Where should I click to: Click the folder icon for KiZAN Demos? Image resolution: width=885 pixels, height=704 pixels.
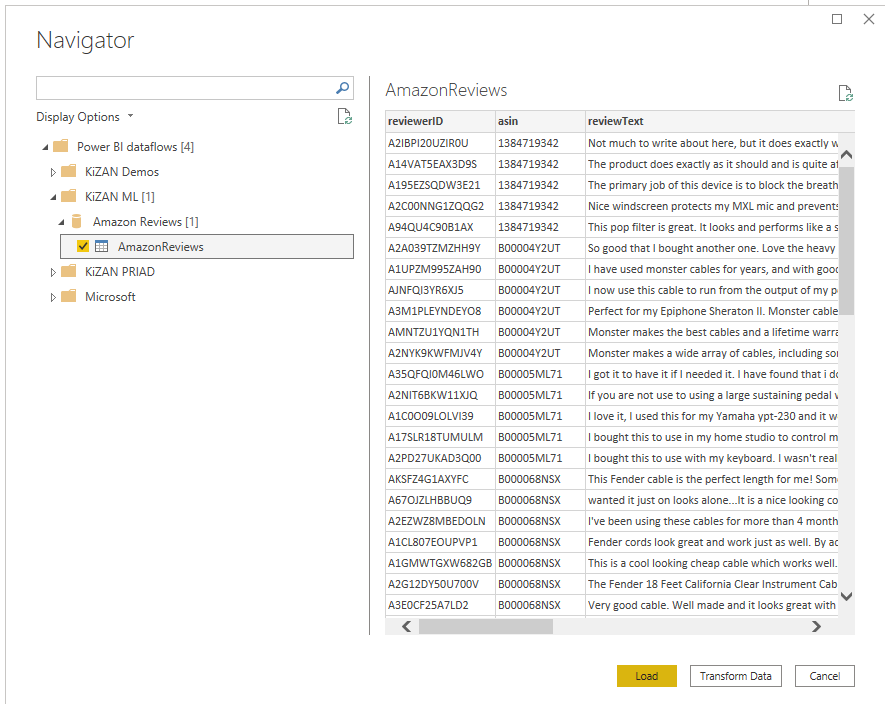pyautogui.click(x=70, y=171)
